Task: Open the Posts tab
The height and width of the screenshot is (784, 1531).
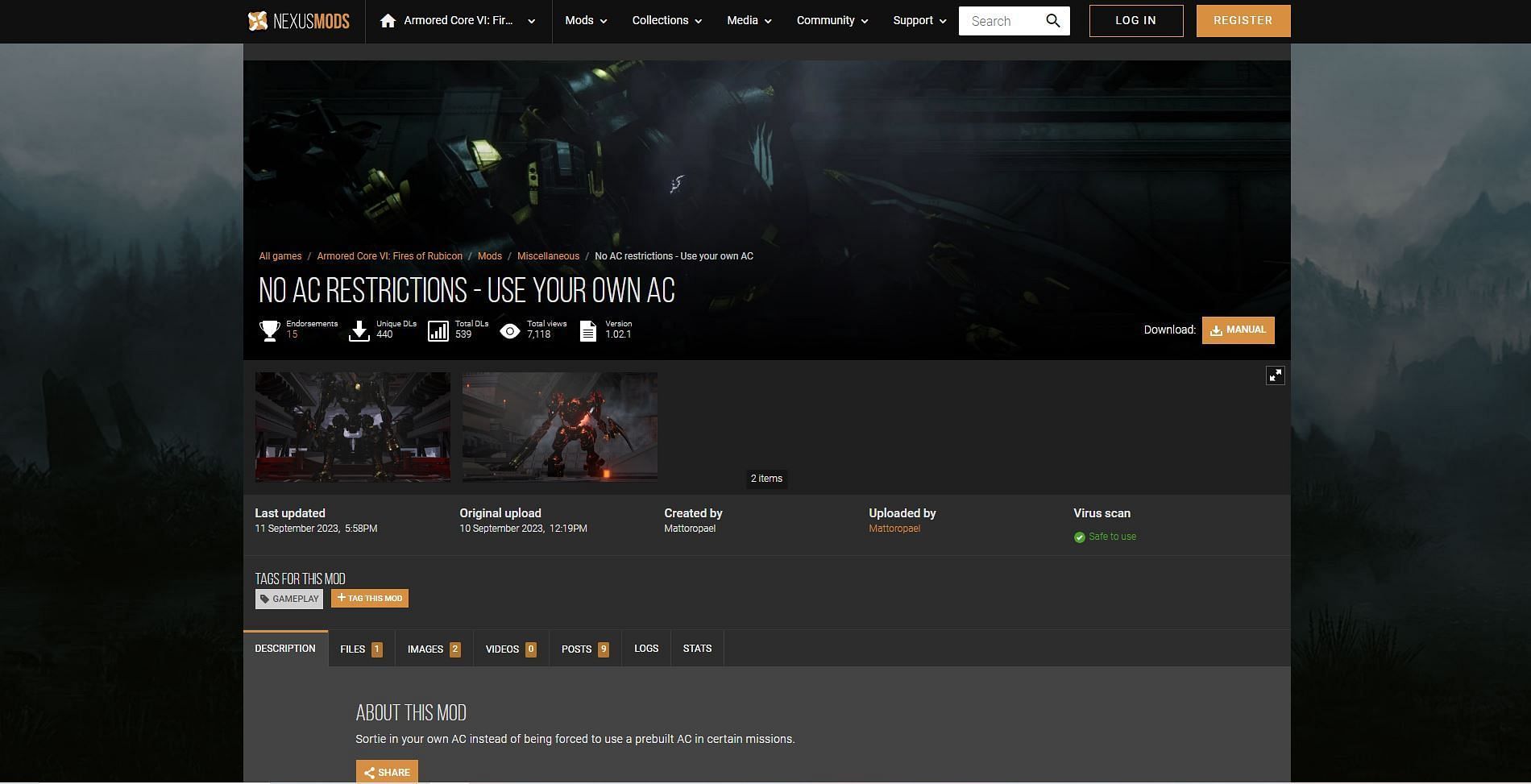Action: [x=585, y=649]
